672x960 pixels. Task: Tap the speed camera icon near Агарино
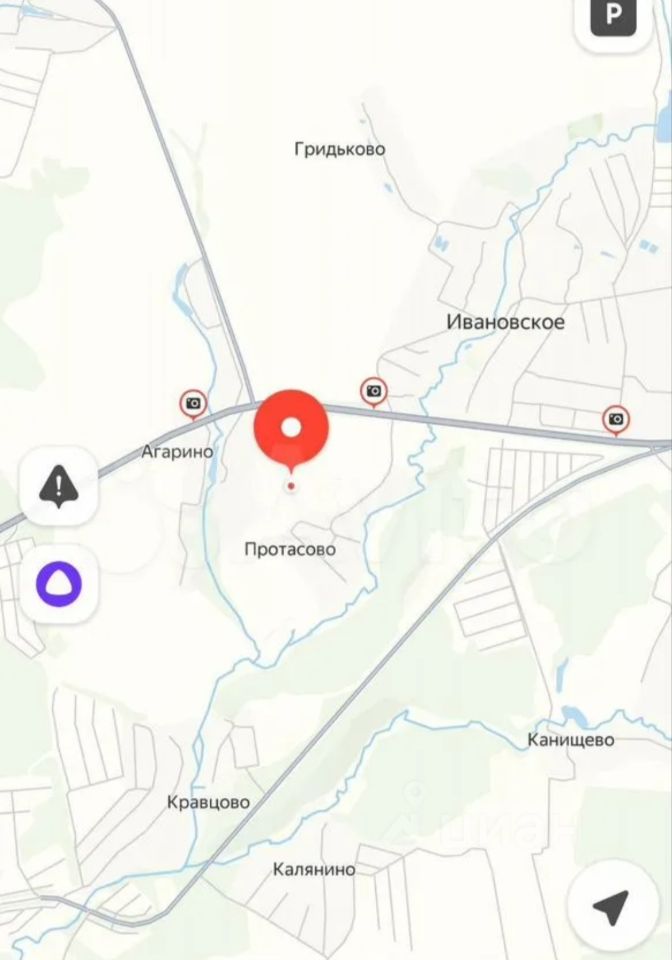coord(193,404)
